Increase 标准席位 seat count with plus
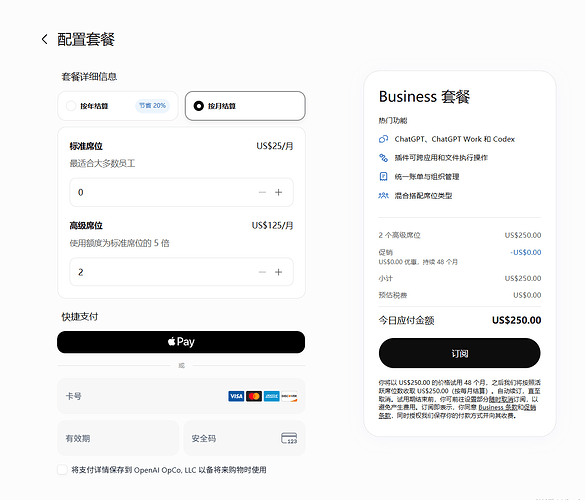This screenshot has height=500, width=585. pos(278,193)
